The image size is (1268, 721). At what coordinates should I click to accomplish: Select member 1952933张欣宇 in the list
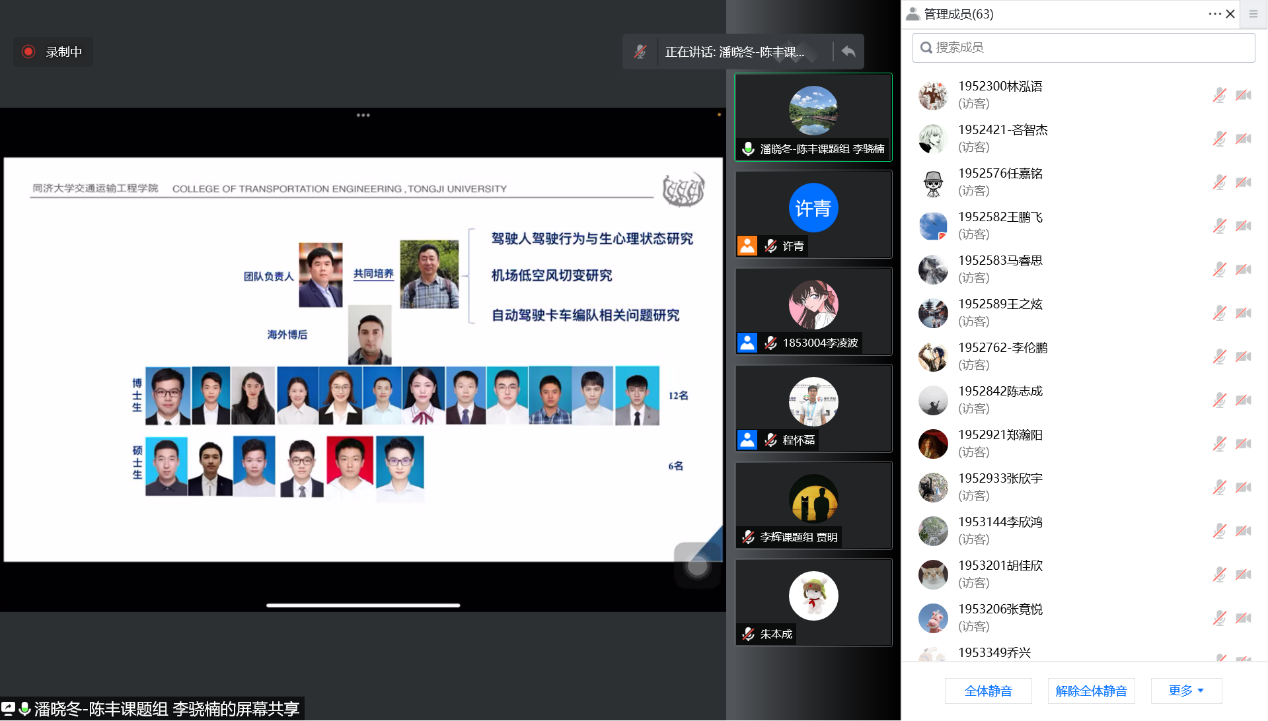[x=1000, y=486]
